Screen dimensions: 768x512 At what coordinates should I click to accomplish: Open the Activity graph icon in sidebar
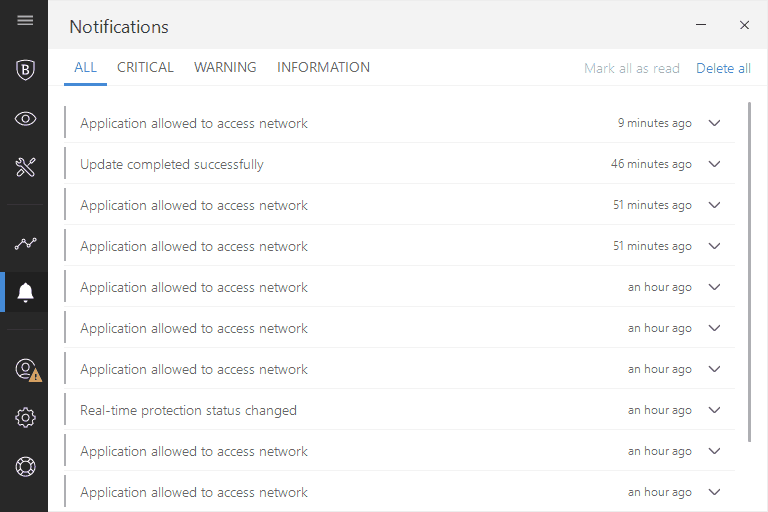tap(25, 244)
